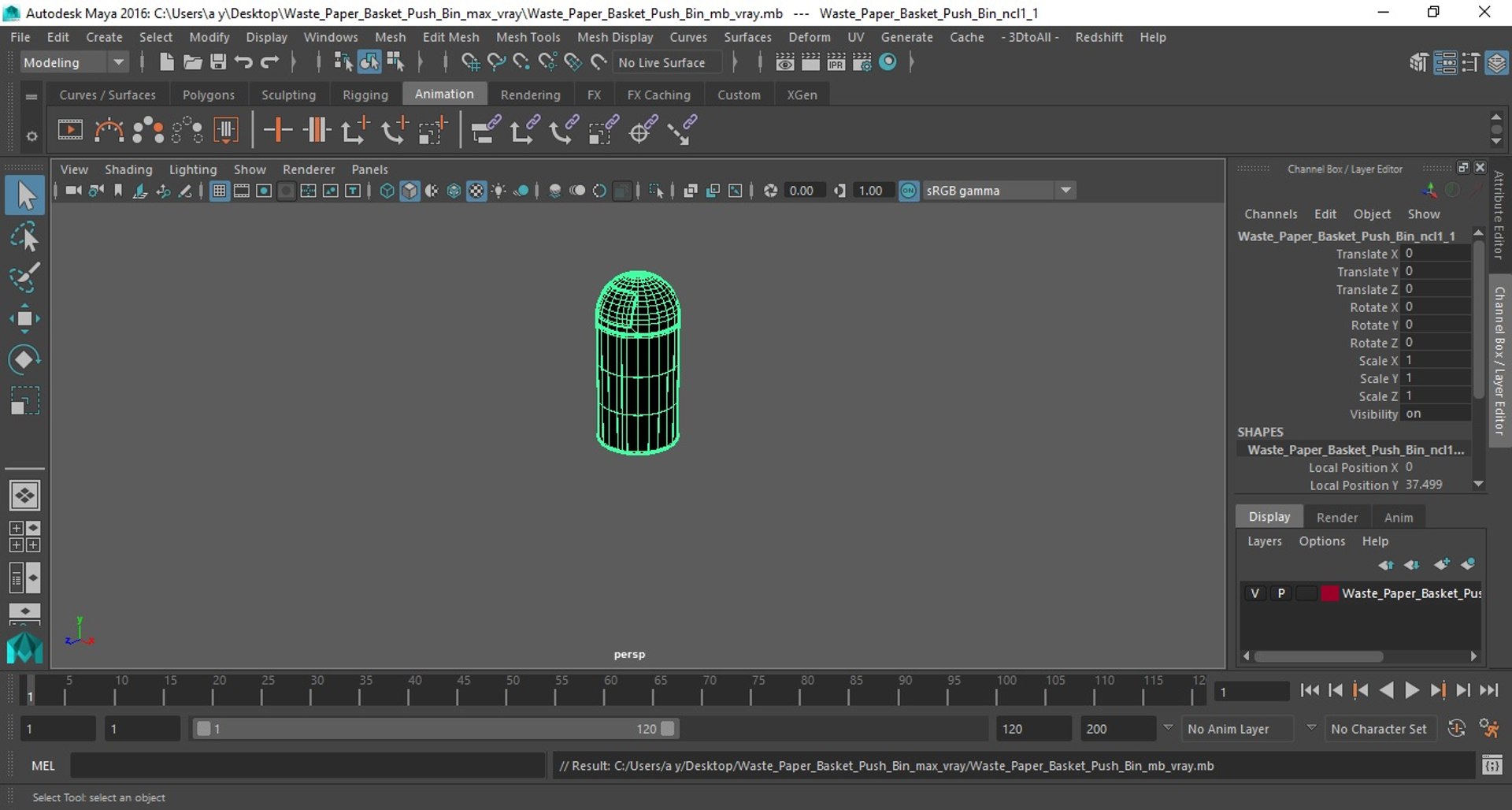Click the Redo arrow icon
The width and height of the screenshot is (1512, 810).
pyautogui.click(x=269, y=62)
